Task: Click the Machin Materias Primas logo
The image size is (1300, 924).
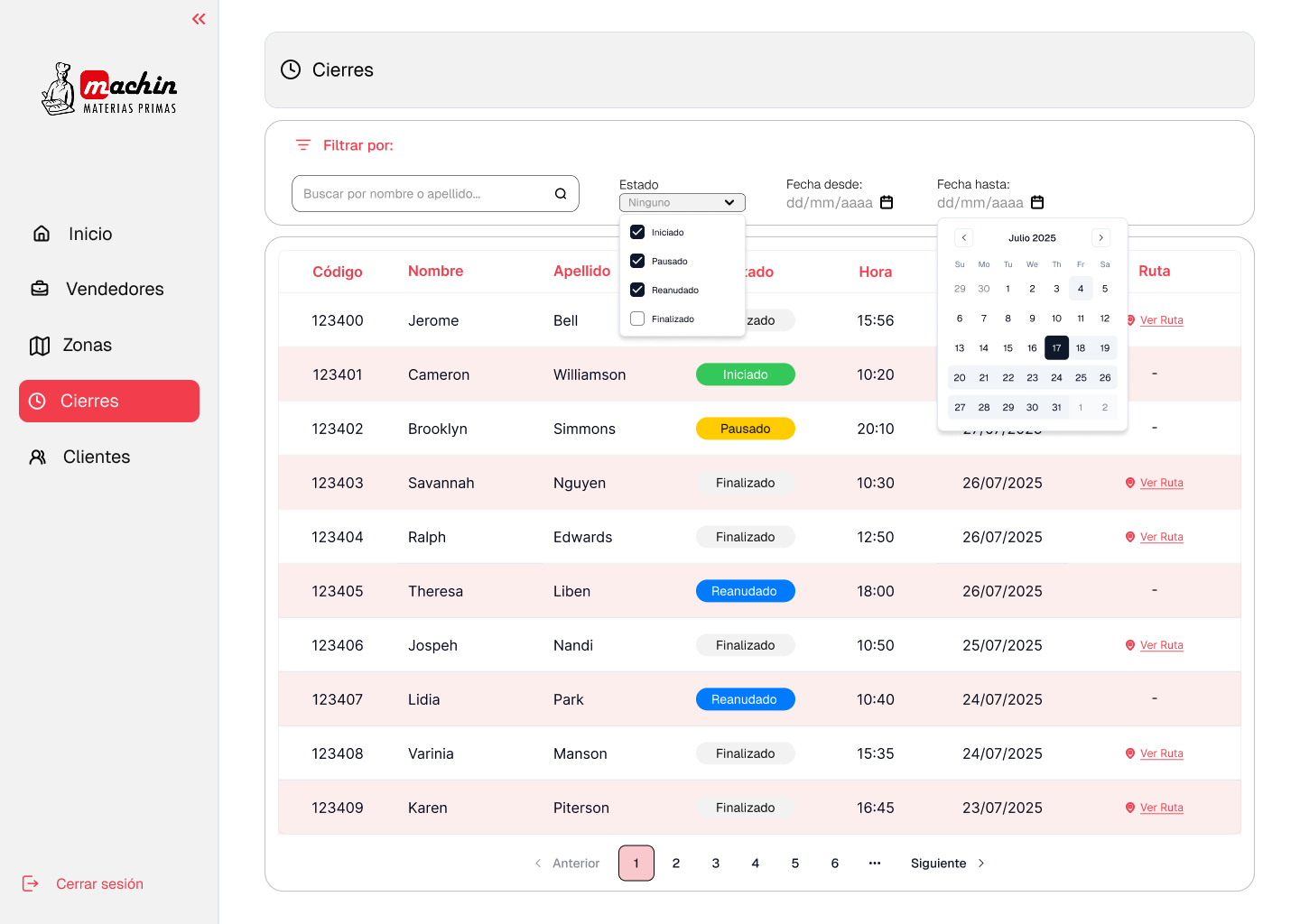Action: pos(109,89)
